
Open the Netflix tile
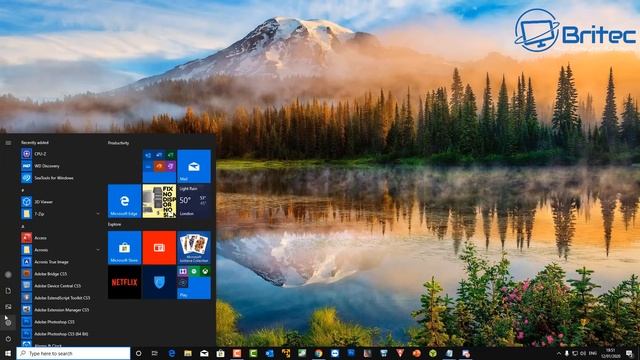(124, 282)
